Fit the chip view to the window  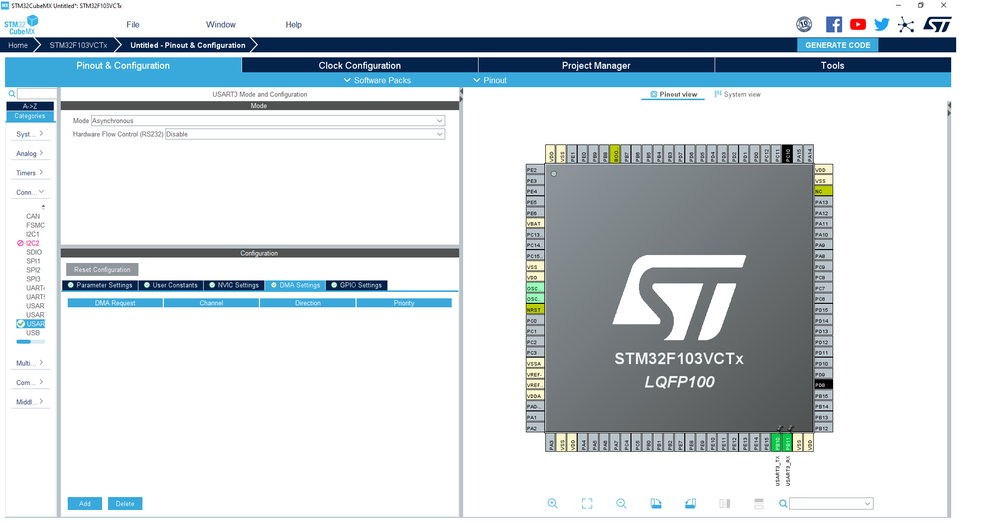pyautogui.click(x=587, y=503)
